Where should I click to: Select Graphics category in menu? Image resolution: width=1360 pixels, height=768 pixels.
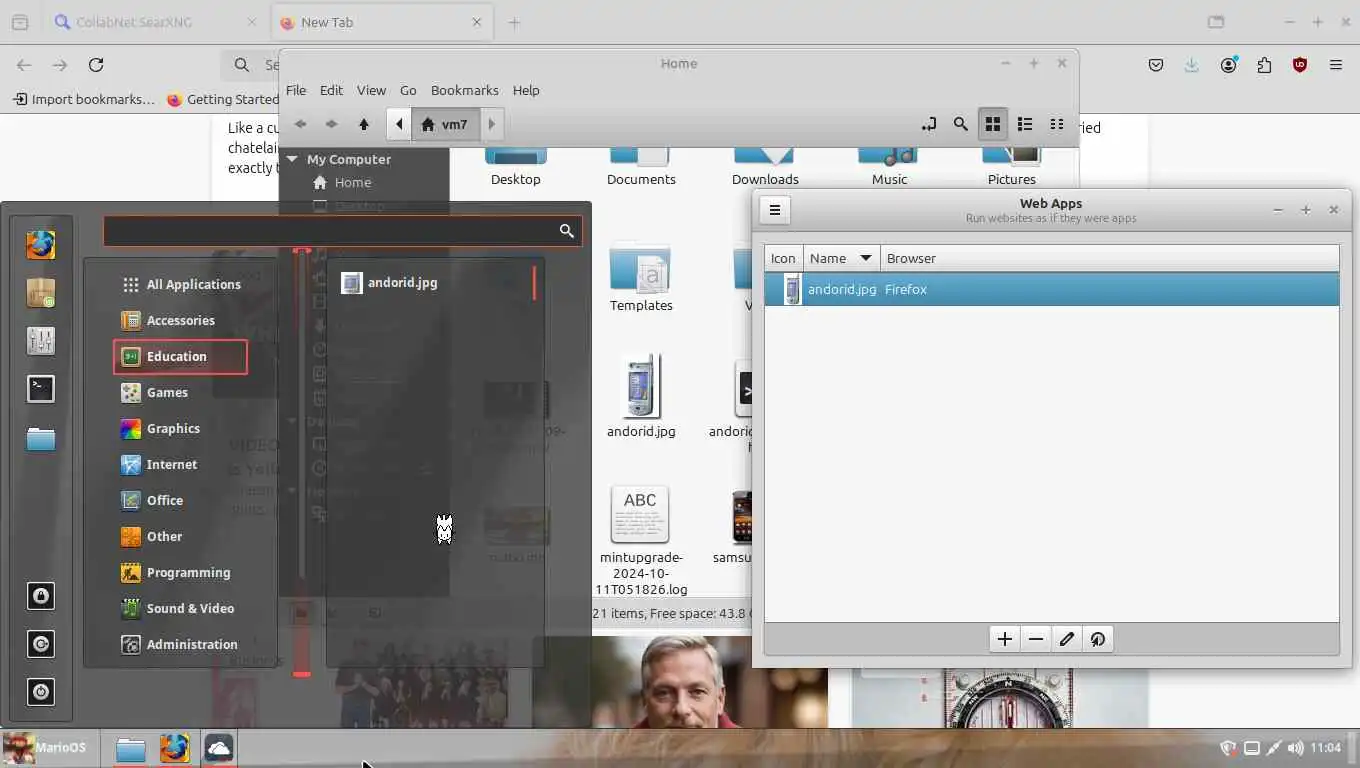(x=181, y=428)
